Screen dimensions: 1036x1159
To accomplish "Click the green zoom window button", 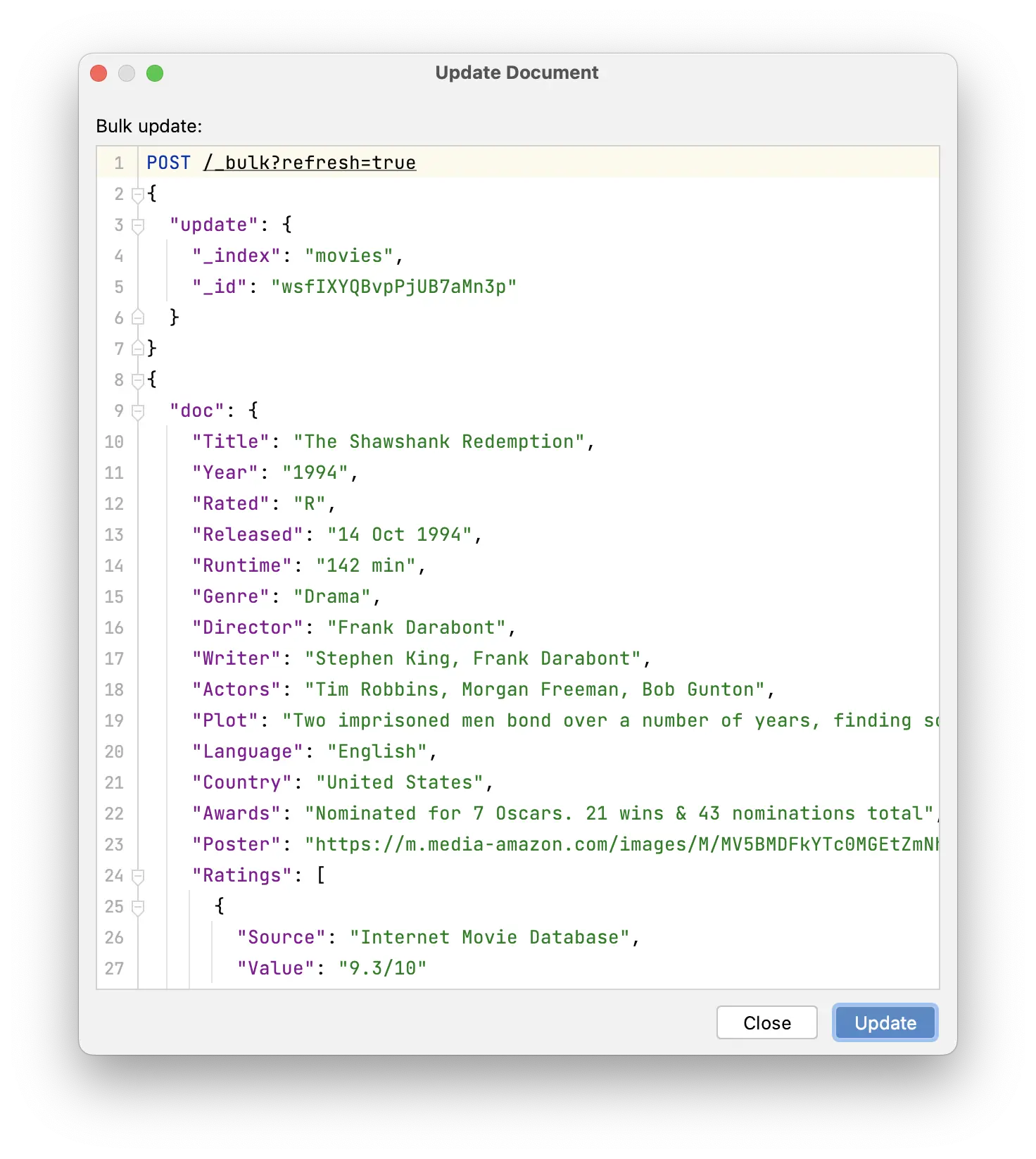I will 155,73.
